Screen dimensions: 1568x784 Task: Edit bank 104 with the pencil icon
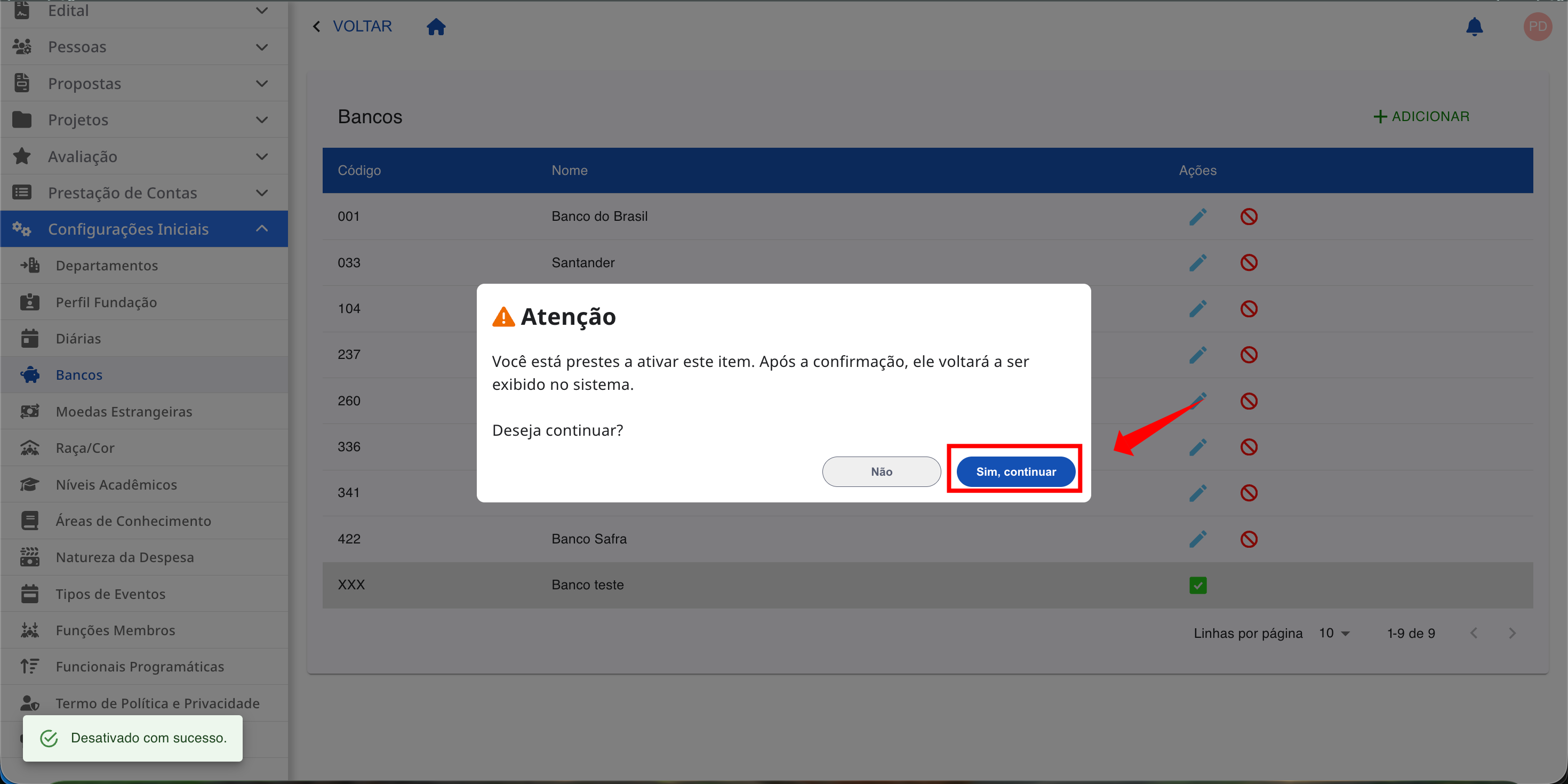(1197, 309)
